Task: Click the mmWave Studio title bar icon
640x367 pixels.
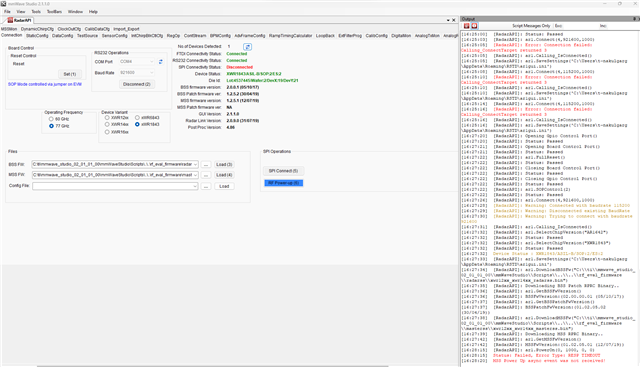Action: [4, 4]
